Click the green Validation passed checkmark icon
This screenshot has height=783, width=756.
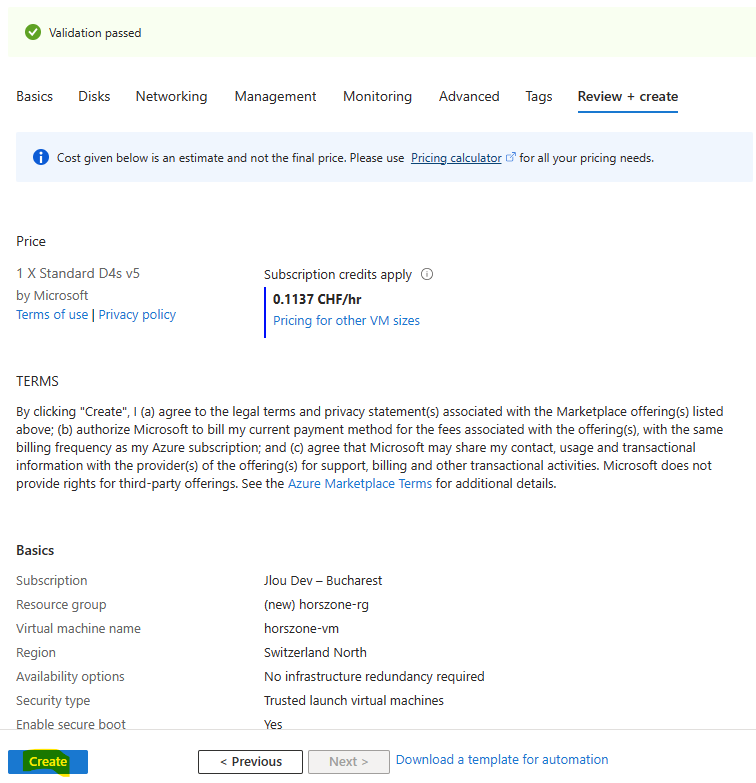tap(33, 32)
